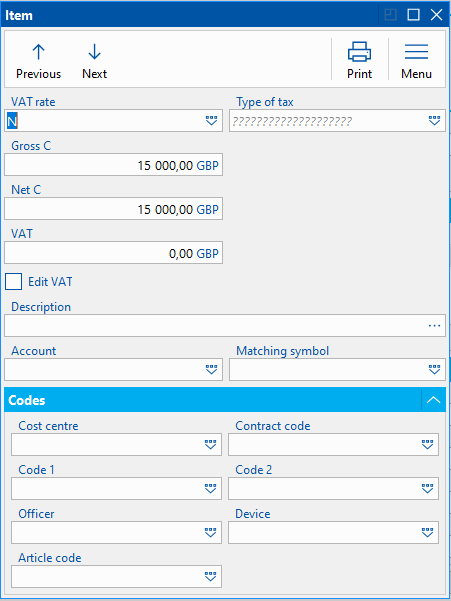
Task: Open the Description ellipsis button
Action: point(434,326)
